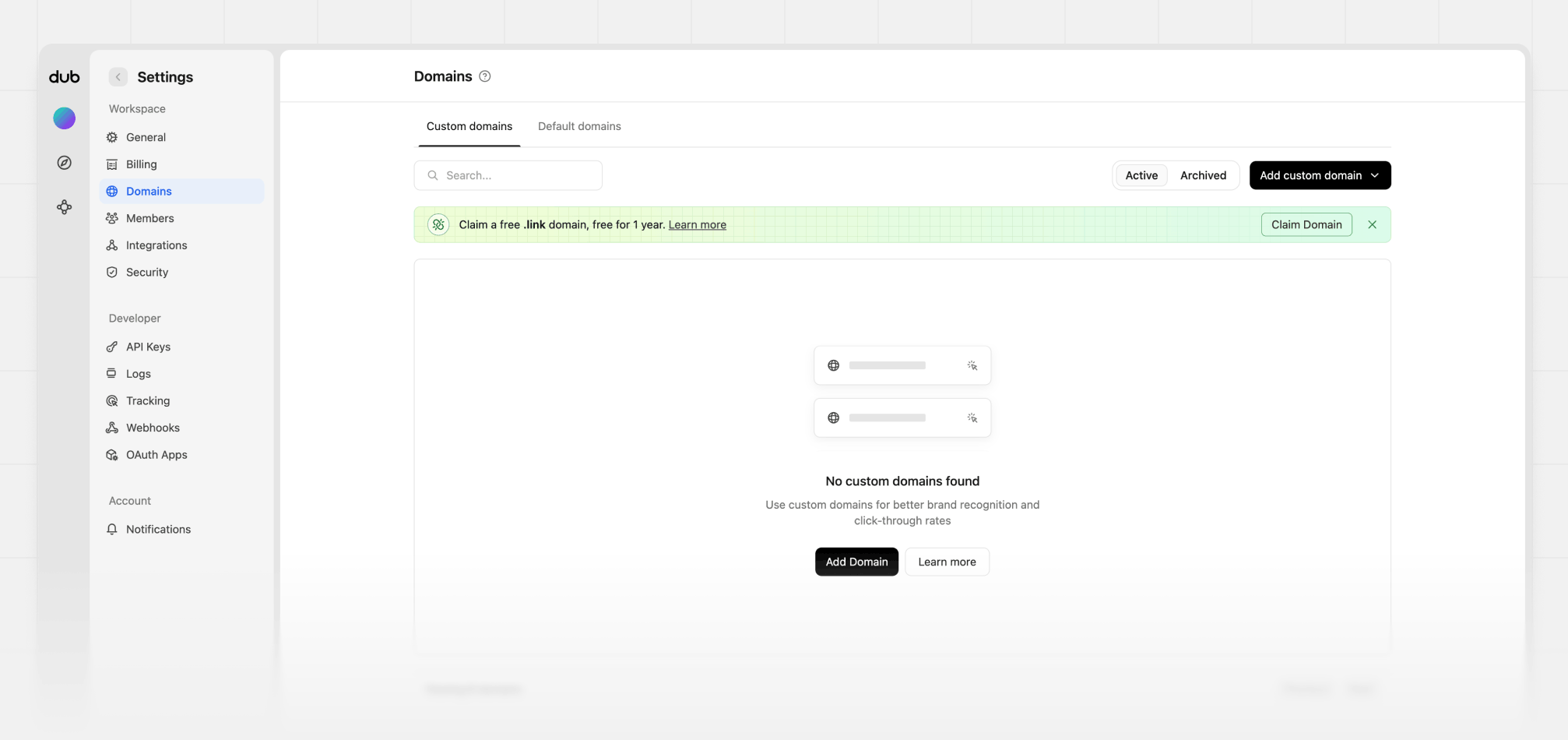Click Learn more button in empty state

point(947,562)
